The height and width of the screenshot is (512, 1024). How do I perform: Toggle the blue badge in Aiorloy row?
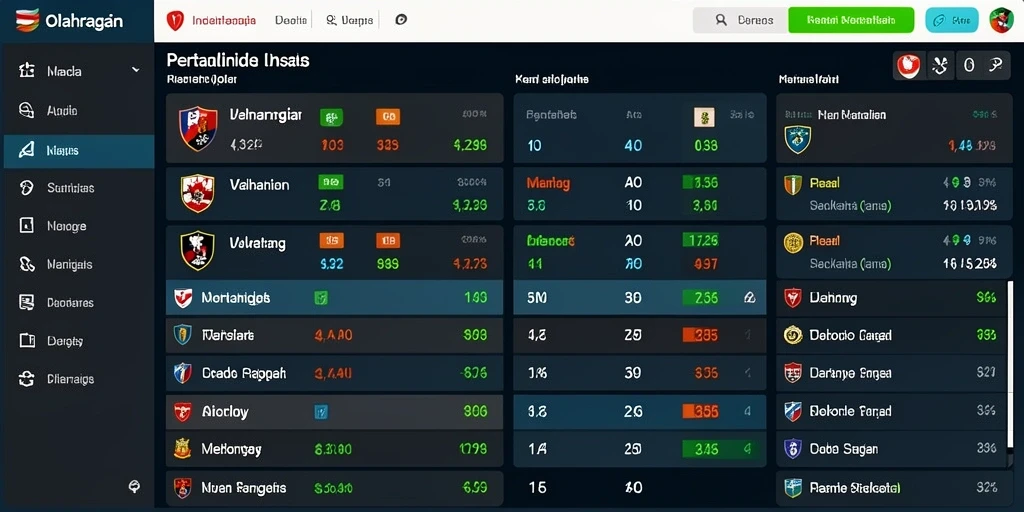[321, 412]
